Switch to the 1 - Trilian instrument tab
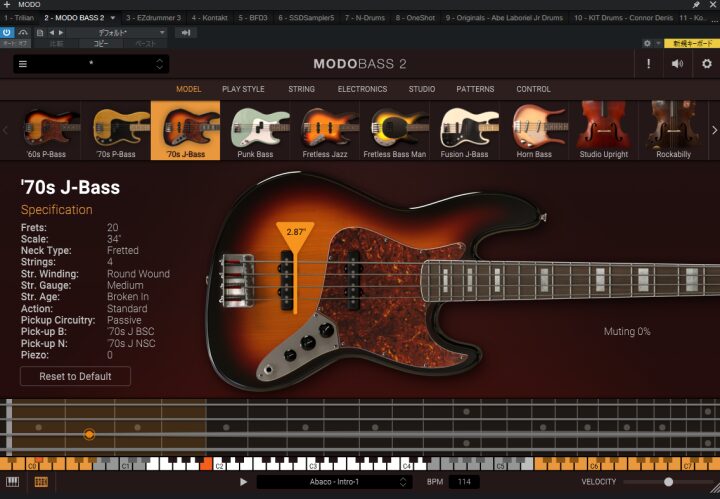This screenshot has height=499, width=720. click(19, 18)
